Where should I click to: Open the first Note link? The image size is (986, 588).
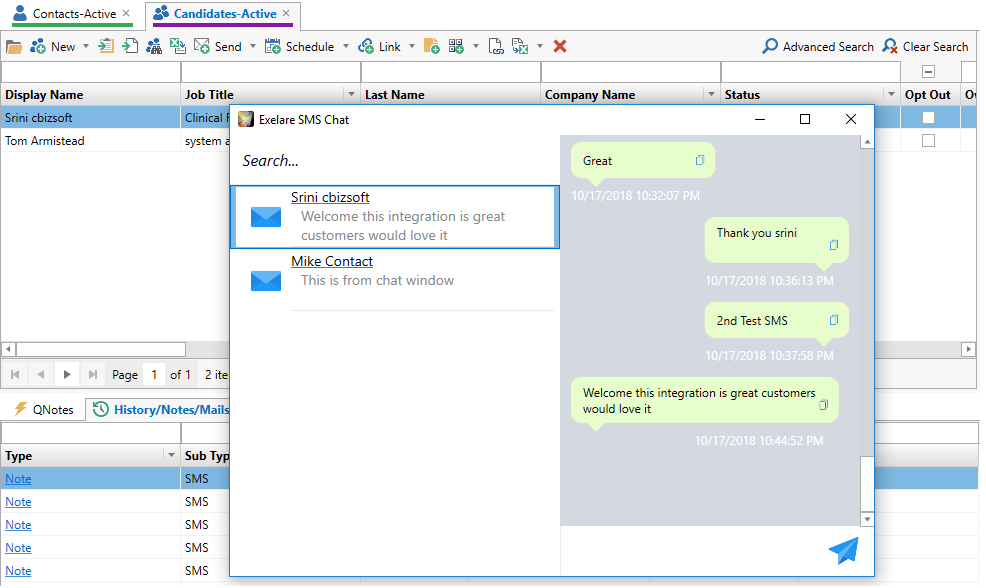[18, 479]
